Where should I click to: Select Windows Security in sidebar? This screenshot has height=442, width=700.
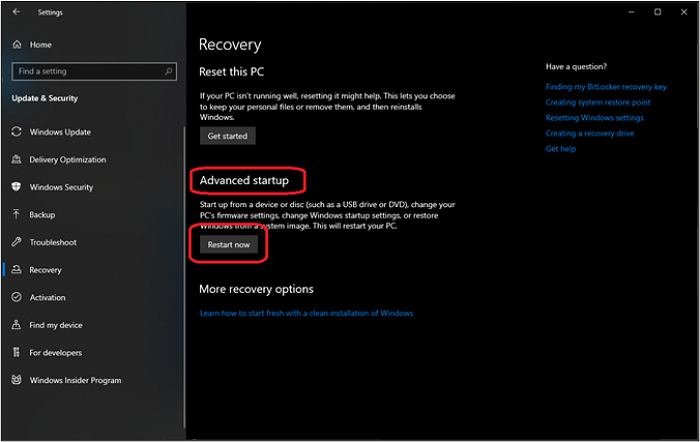pyautogui.click(x=62, y=187)
